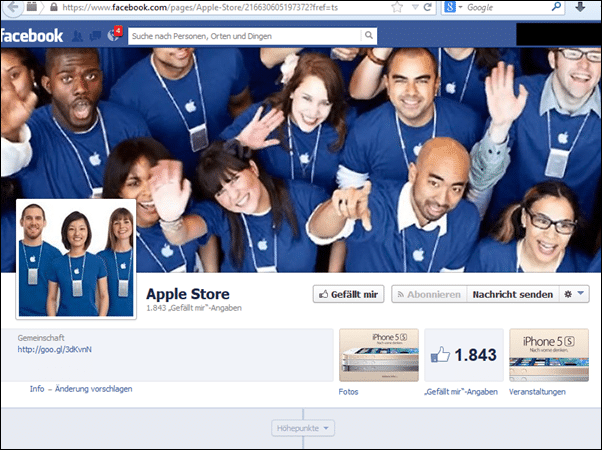
Task: Open the downloads arrow icon
Action: (x=580, y=7)
